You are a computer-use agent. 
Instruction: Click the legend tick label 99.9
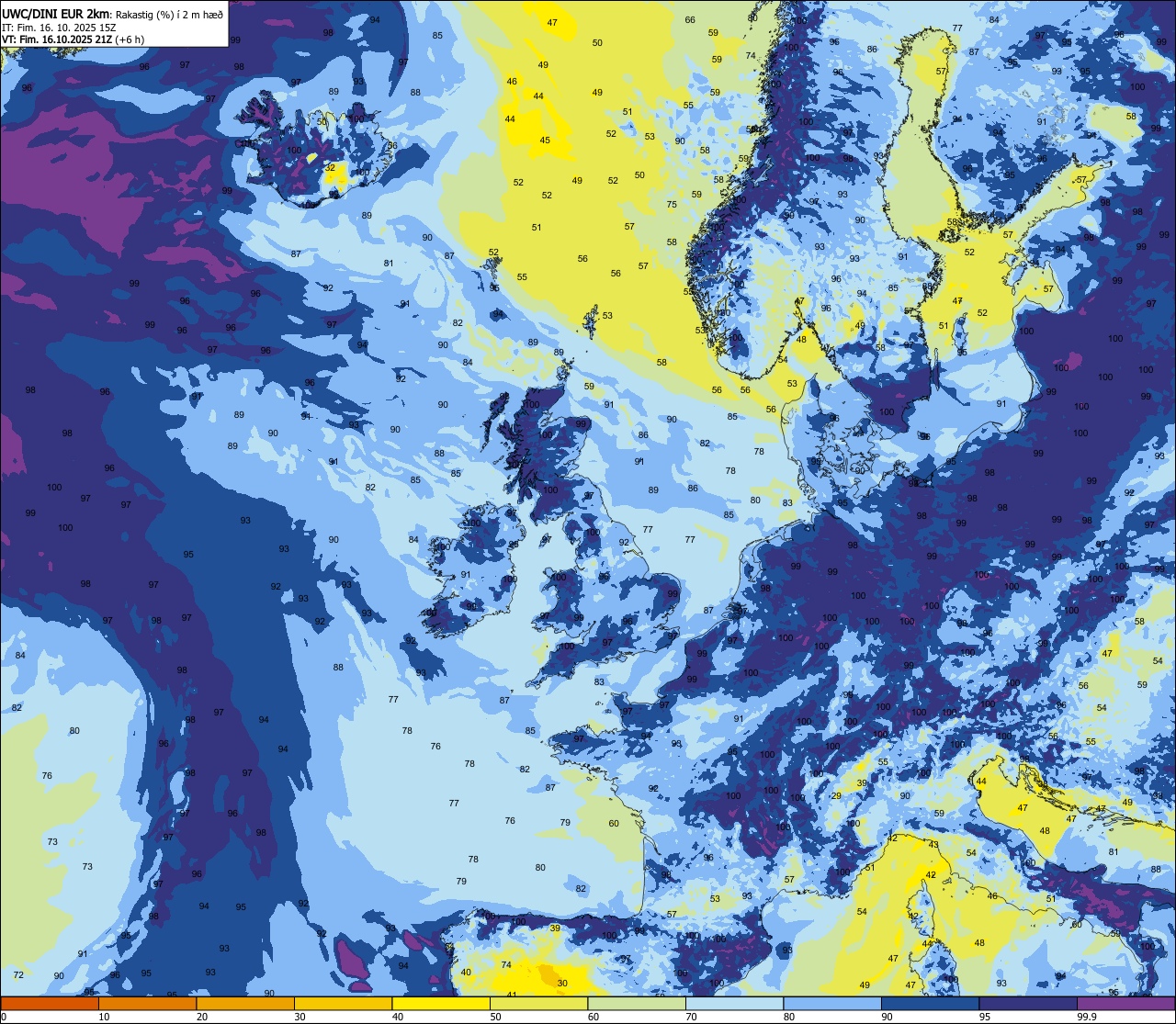(1087, 1017)
